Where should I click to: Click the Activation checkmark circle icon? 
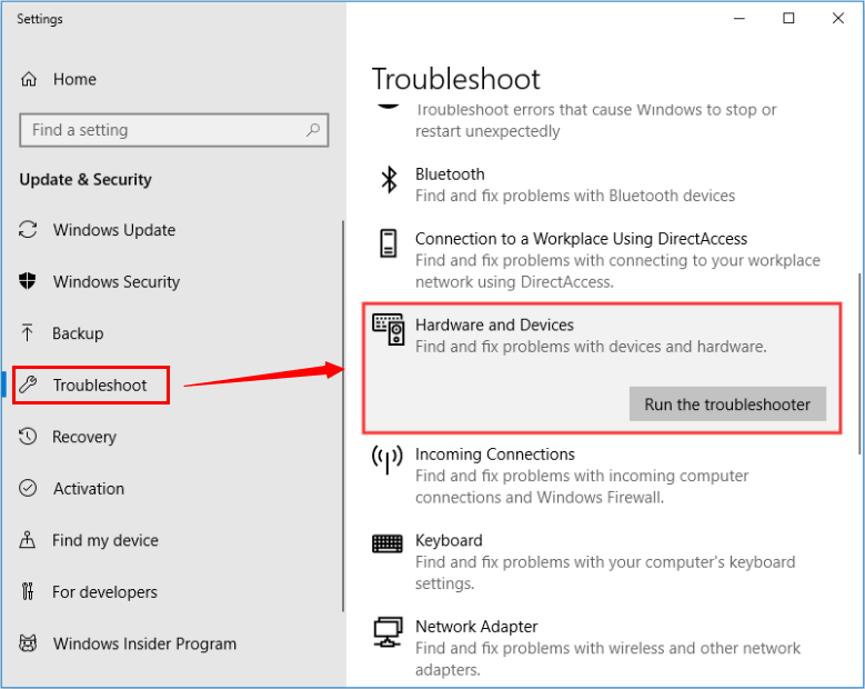pyautogui.click(x=28, y=488)
